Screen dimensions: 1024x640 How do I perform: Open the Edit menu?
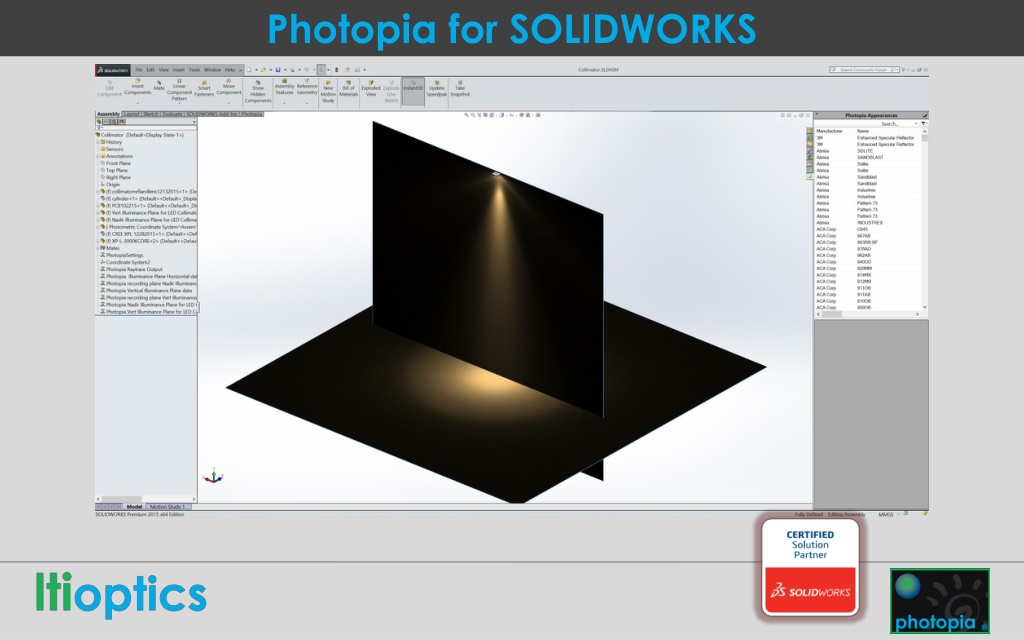[x=150, y=70]
